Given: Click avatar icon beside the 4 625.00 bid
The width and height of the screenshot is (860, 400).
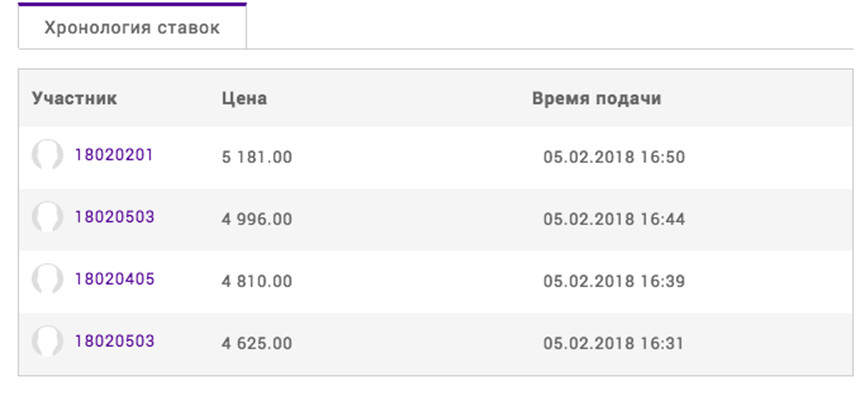Looking at the screenshot, I should pyautogui.click(x=47, y=341).
